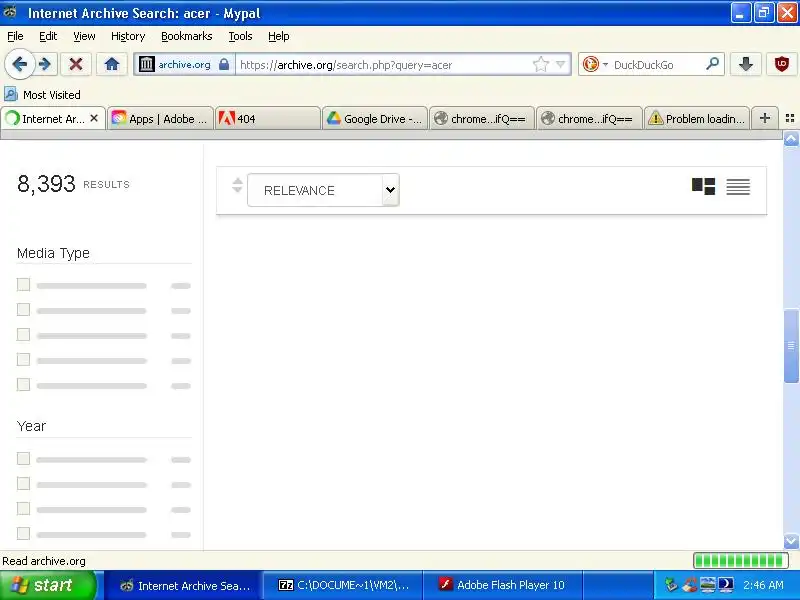Check the first Year checkbox
800x600 pixels.
pyautogui.click(x=23, y=459)
